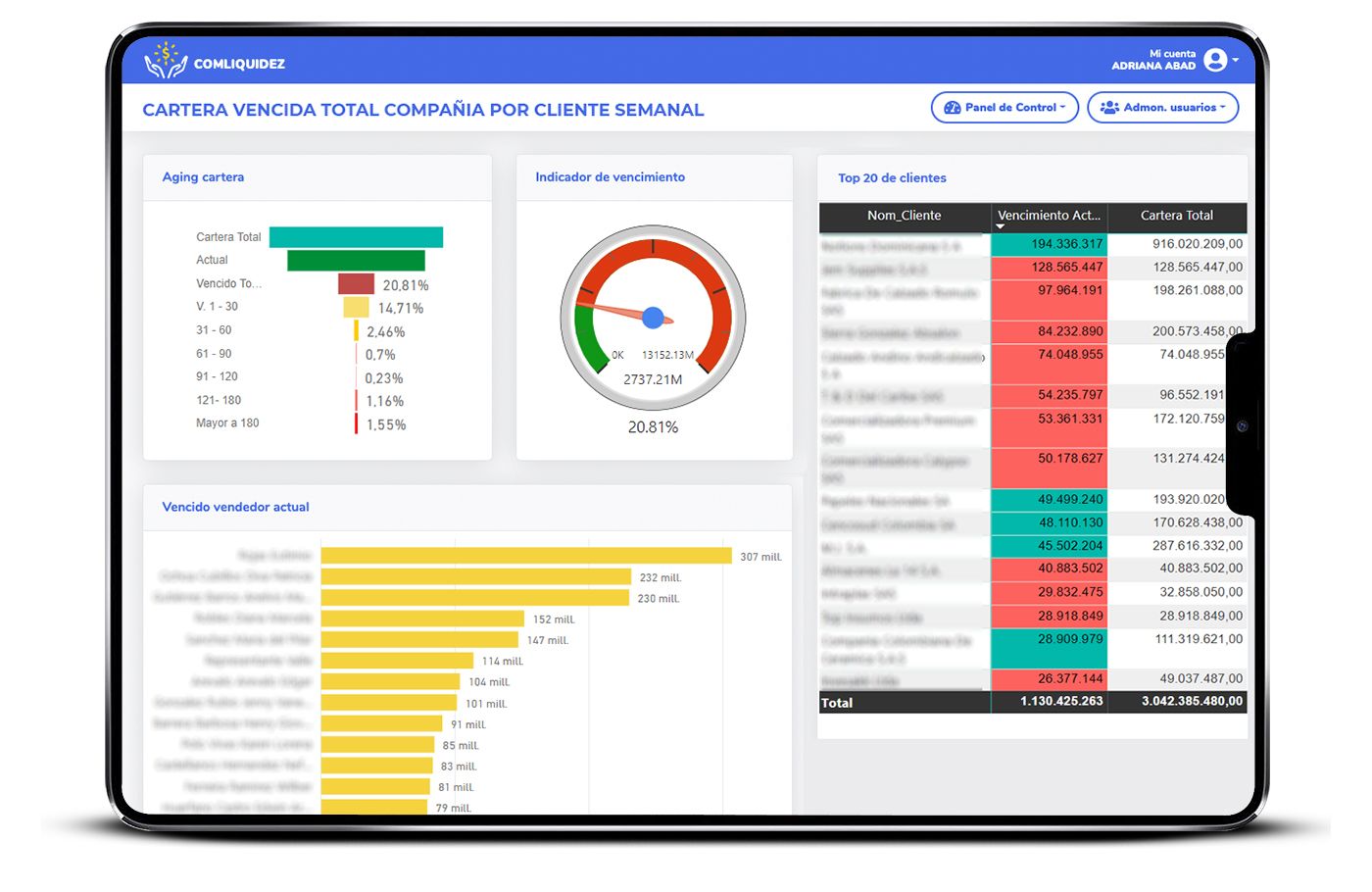Click the 28.909.979 teal cell
This screenshot has height=892, width=1372.
coord(1050,648)
